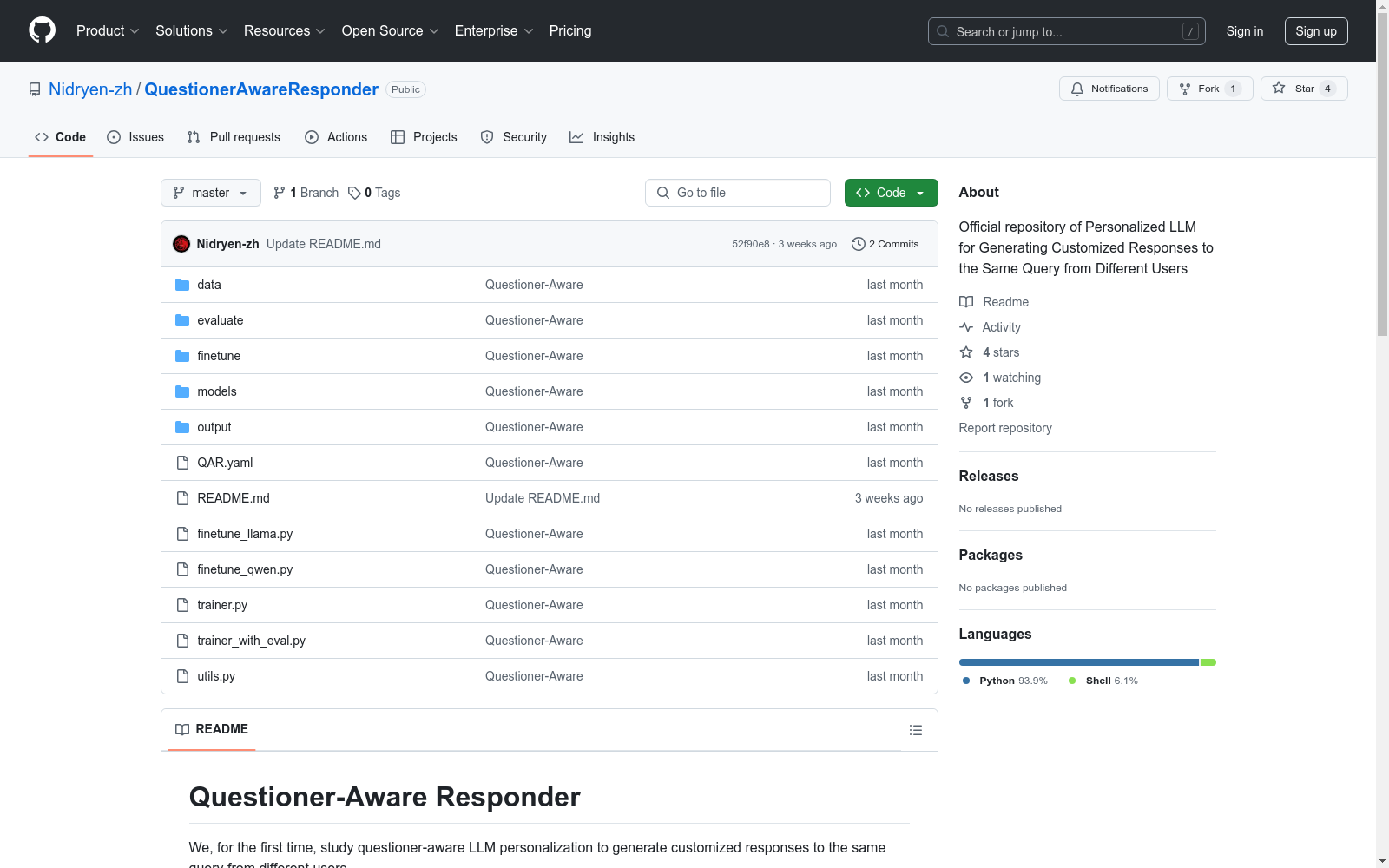The width and height of the screenshot is (1389, 868).
Task: Select the Code repository tab
Action: pyautogui.click(x=60, y=137)
